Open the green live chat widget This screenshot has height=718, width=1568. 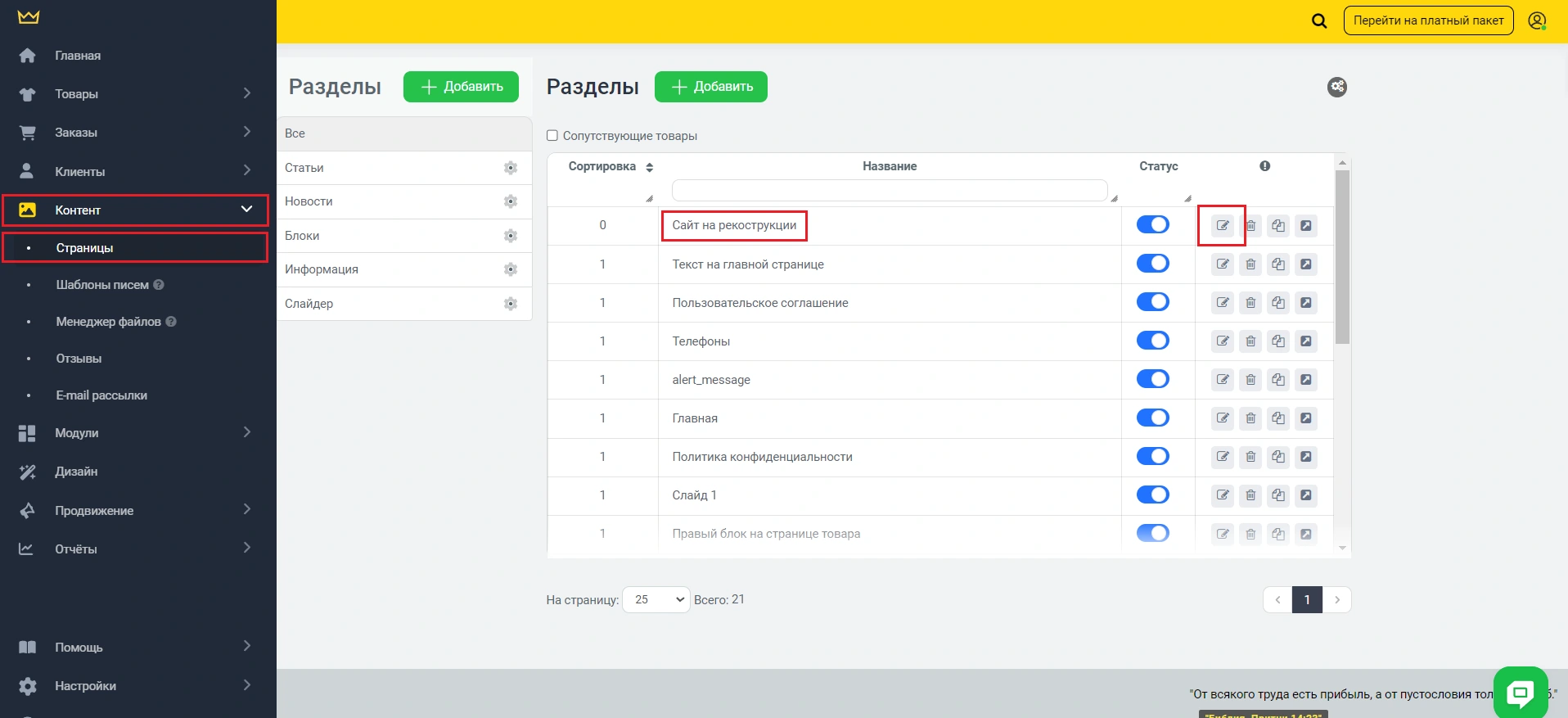[1520, 693]
